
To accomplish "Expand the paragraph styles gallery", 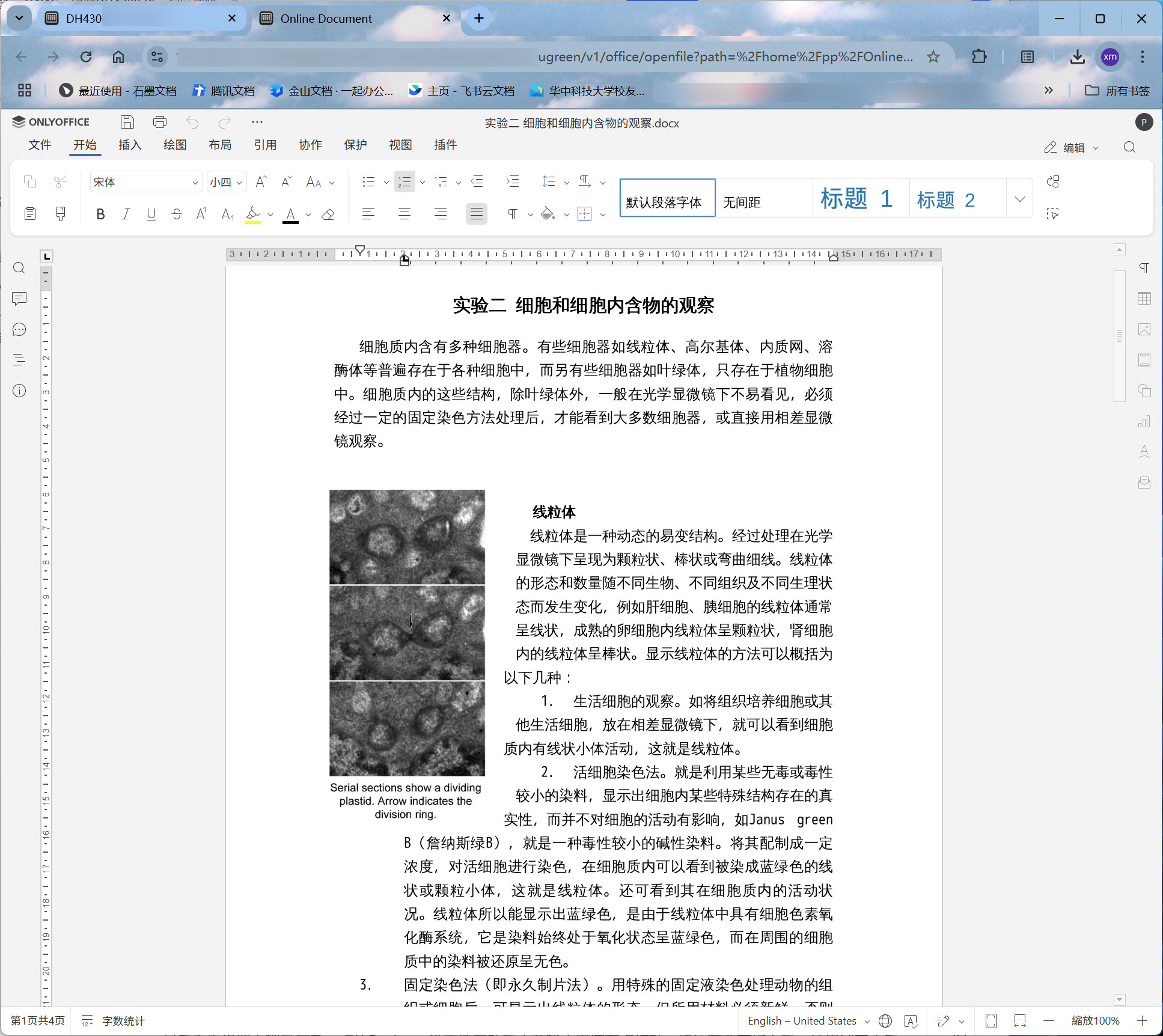I will (1019, 198).
